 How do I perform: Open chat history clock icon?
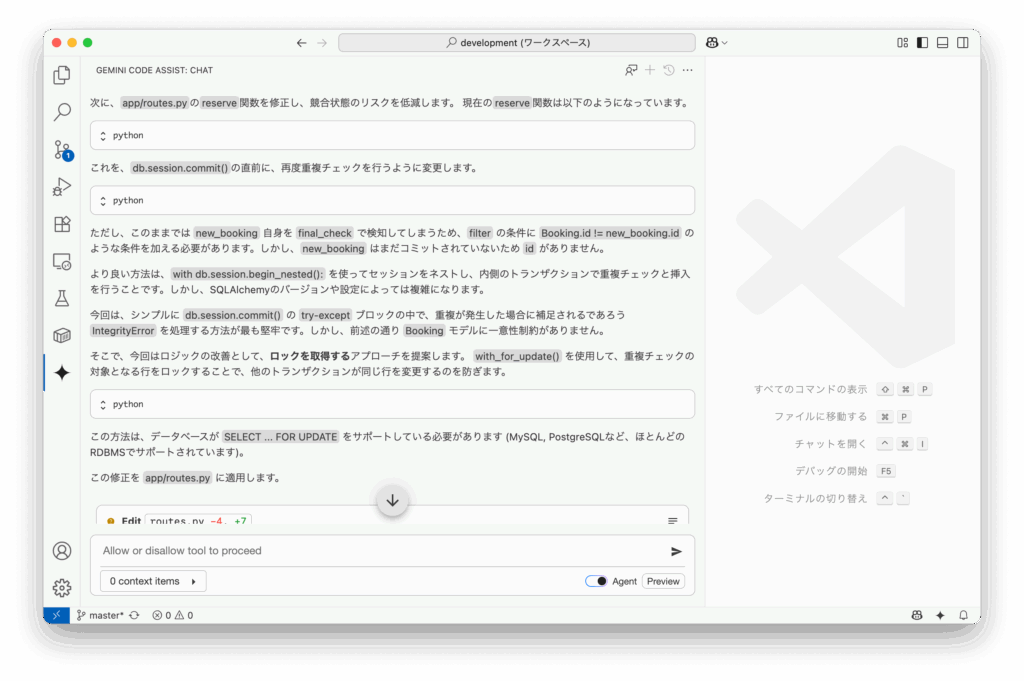[x=669, y=70]
